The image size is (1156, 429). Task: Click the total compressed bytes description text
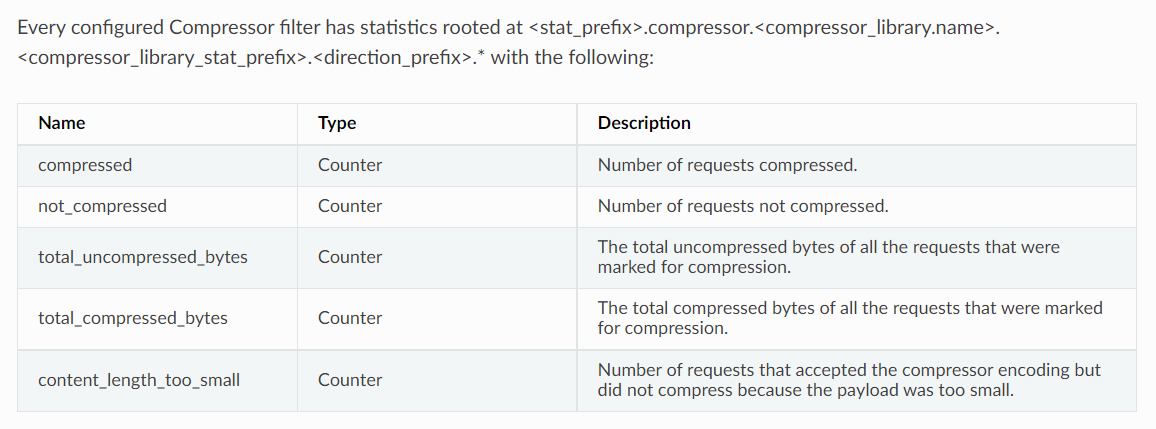pyautogui.click(x=849, y=318)
